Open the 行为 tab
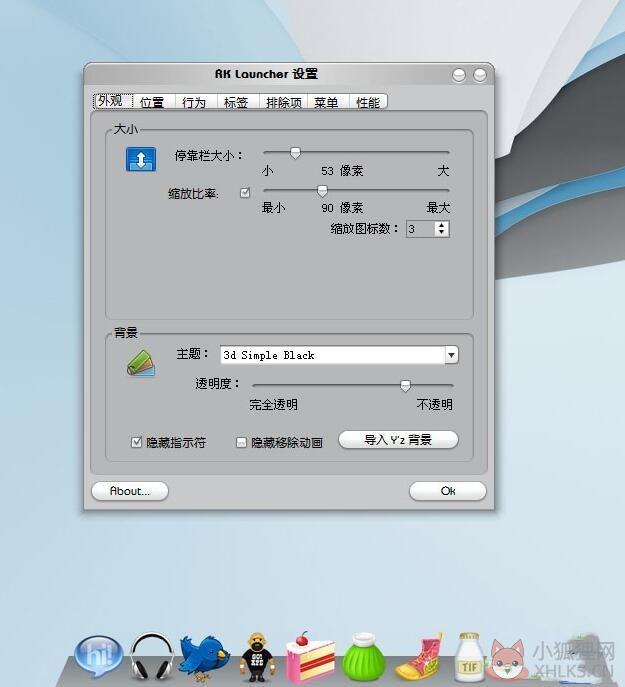Viewport: 625px width, 687px height. pos(194,102)
